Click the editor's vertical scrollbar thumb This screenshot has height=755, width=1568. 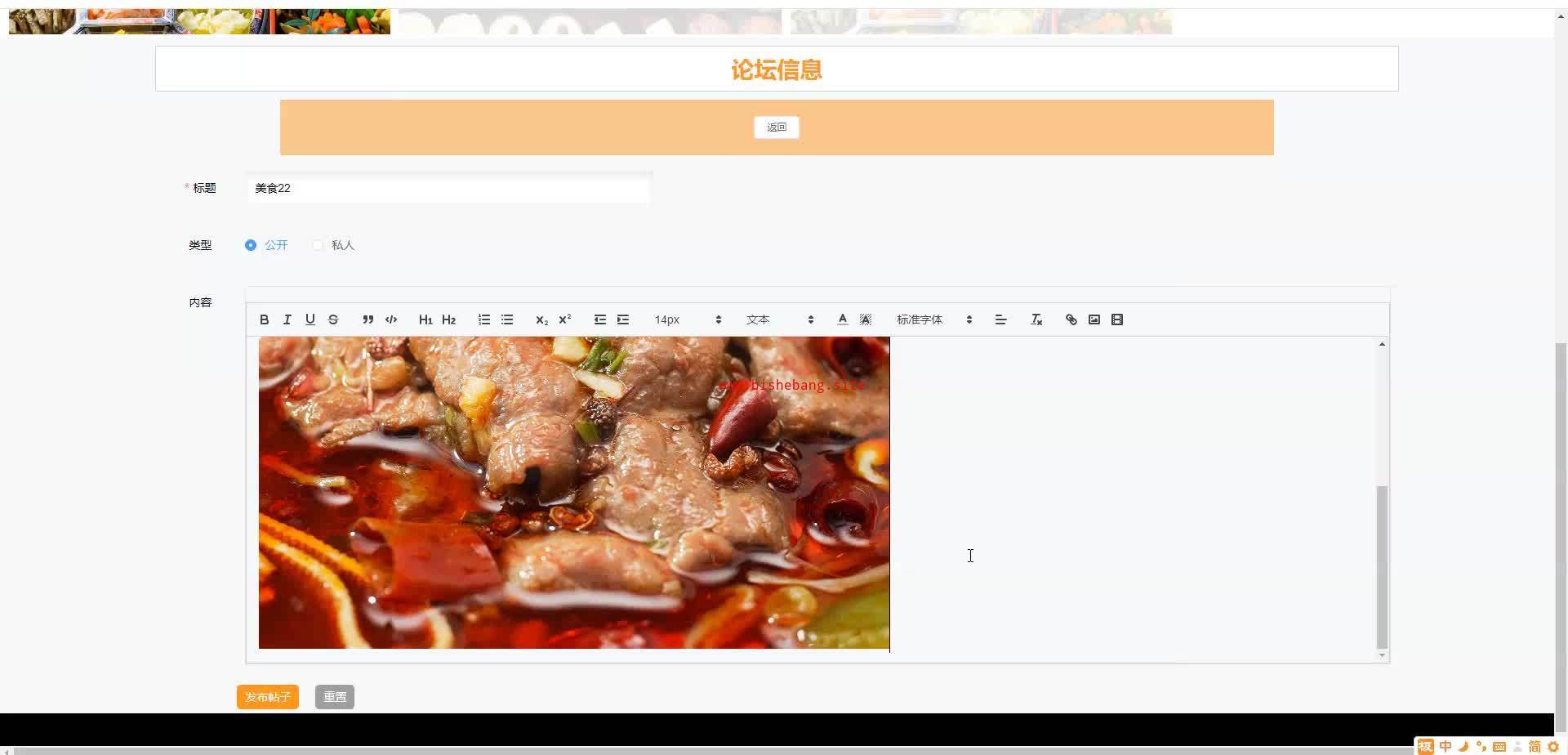[1382, 567]
